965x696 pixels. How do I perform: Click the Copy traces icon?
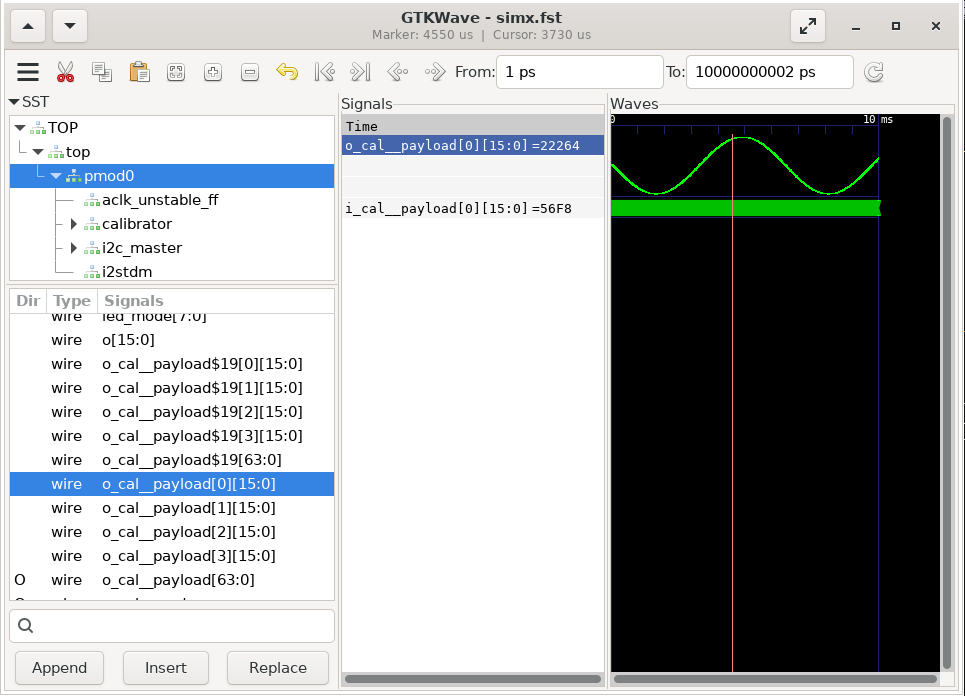(101, 72)
